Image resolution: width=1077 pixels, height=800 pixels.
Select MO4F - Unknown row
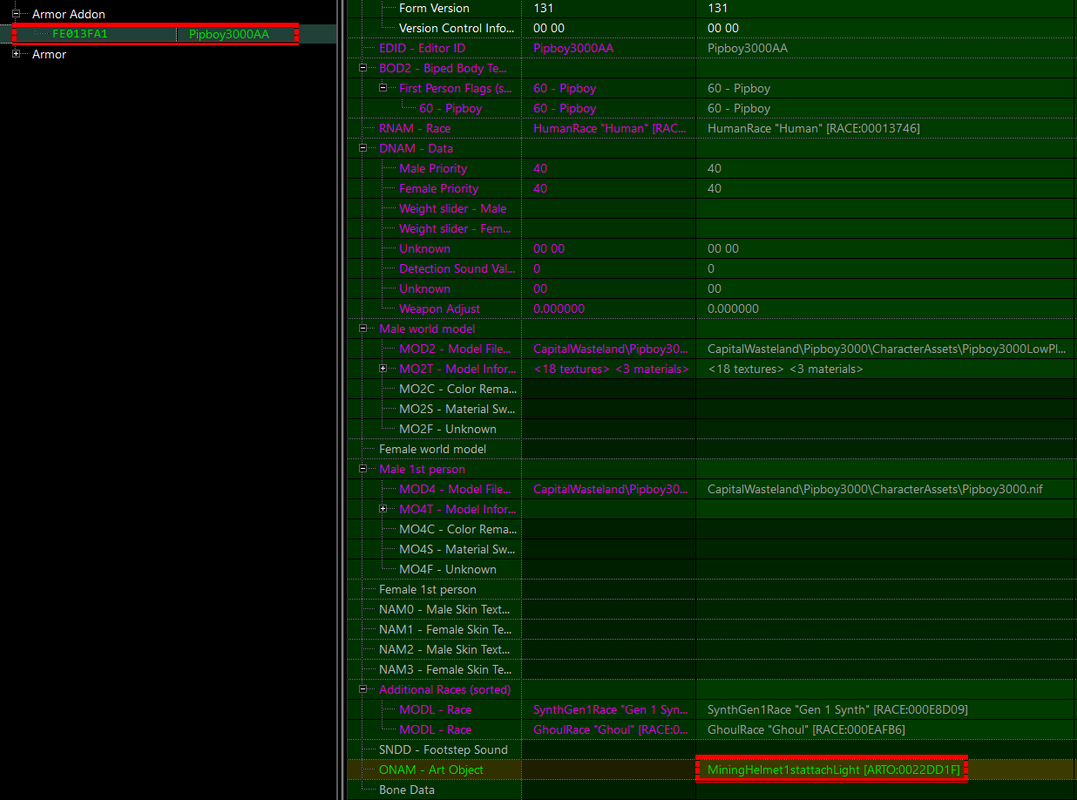pos(447,569)
